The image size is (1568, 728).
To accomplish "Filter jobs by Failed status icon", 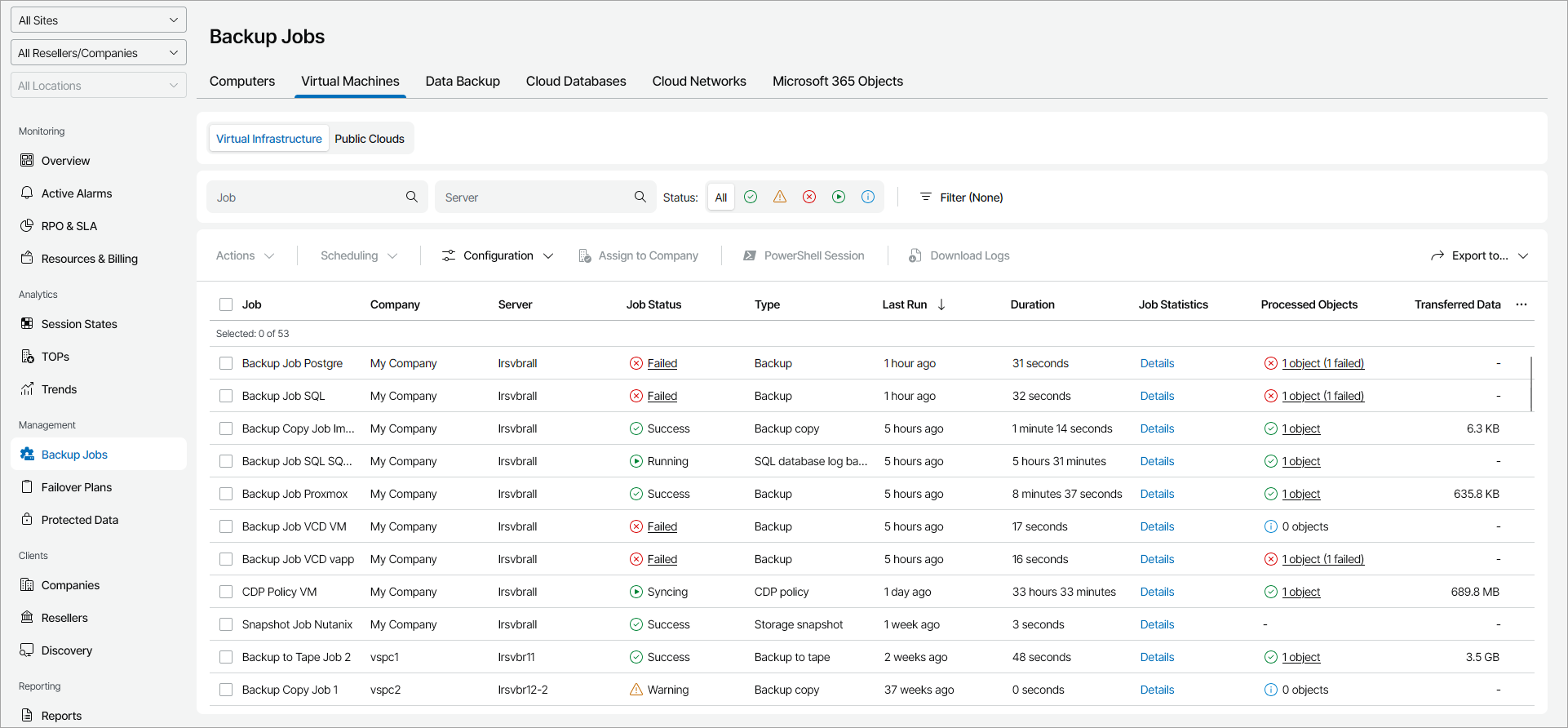I will [809, 197].
